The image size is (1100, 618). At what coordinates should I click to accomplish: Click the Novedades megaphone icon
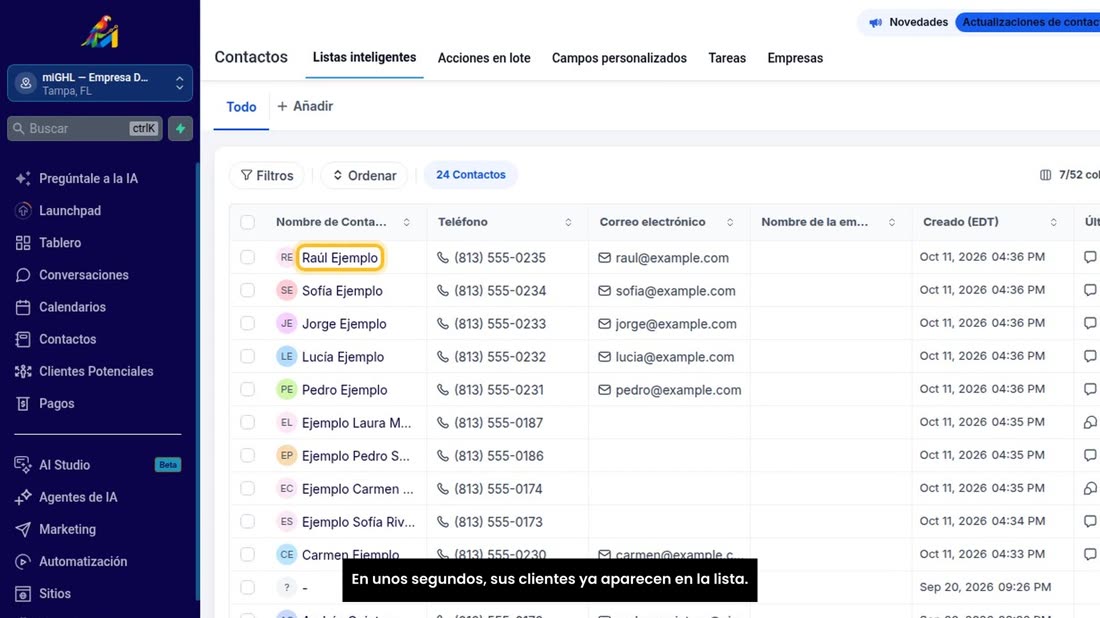[876, 22]
